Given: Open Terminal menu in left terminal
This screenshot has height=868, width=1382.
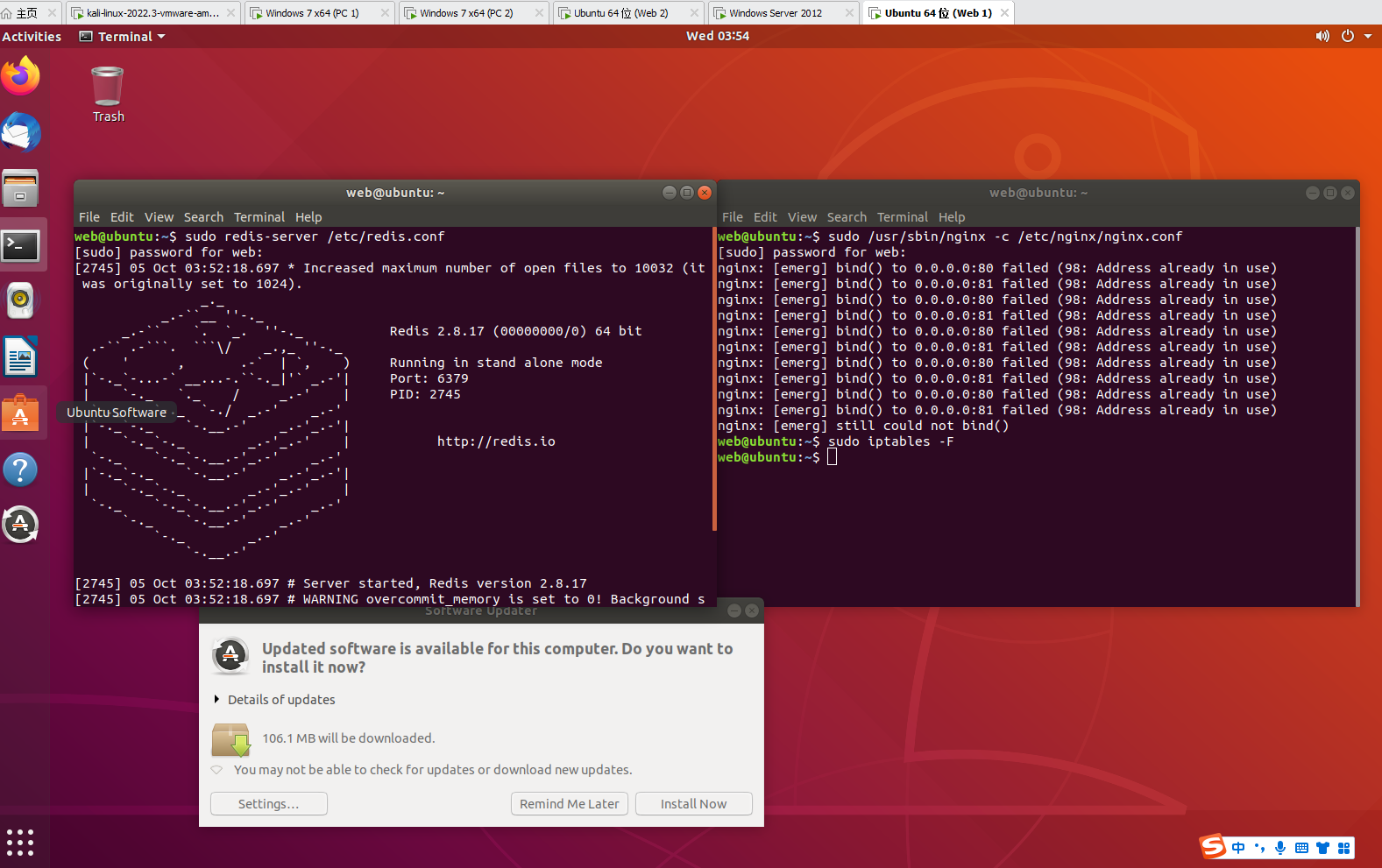Looking at the screenshot, I should point(259,217).
